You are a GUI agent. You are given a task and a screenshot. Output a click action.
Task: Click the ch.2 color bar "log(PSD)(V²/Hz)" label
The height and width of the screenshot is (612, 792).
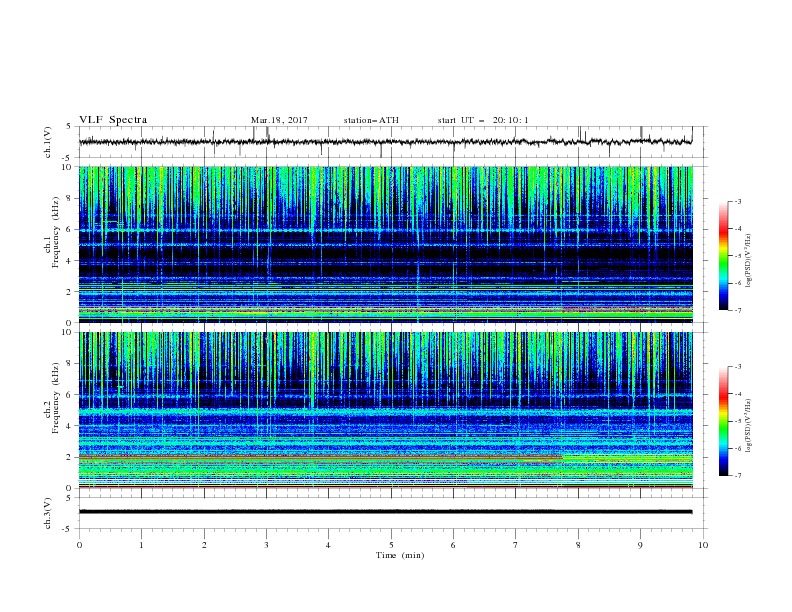(x=749, y=425)
